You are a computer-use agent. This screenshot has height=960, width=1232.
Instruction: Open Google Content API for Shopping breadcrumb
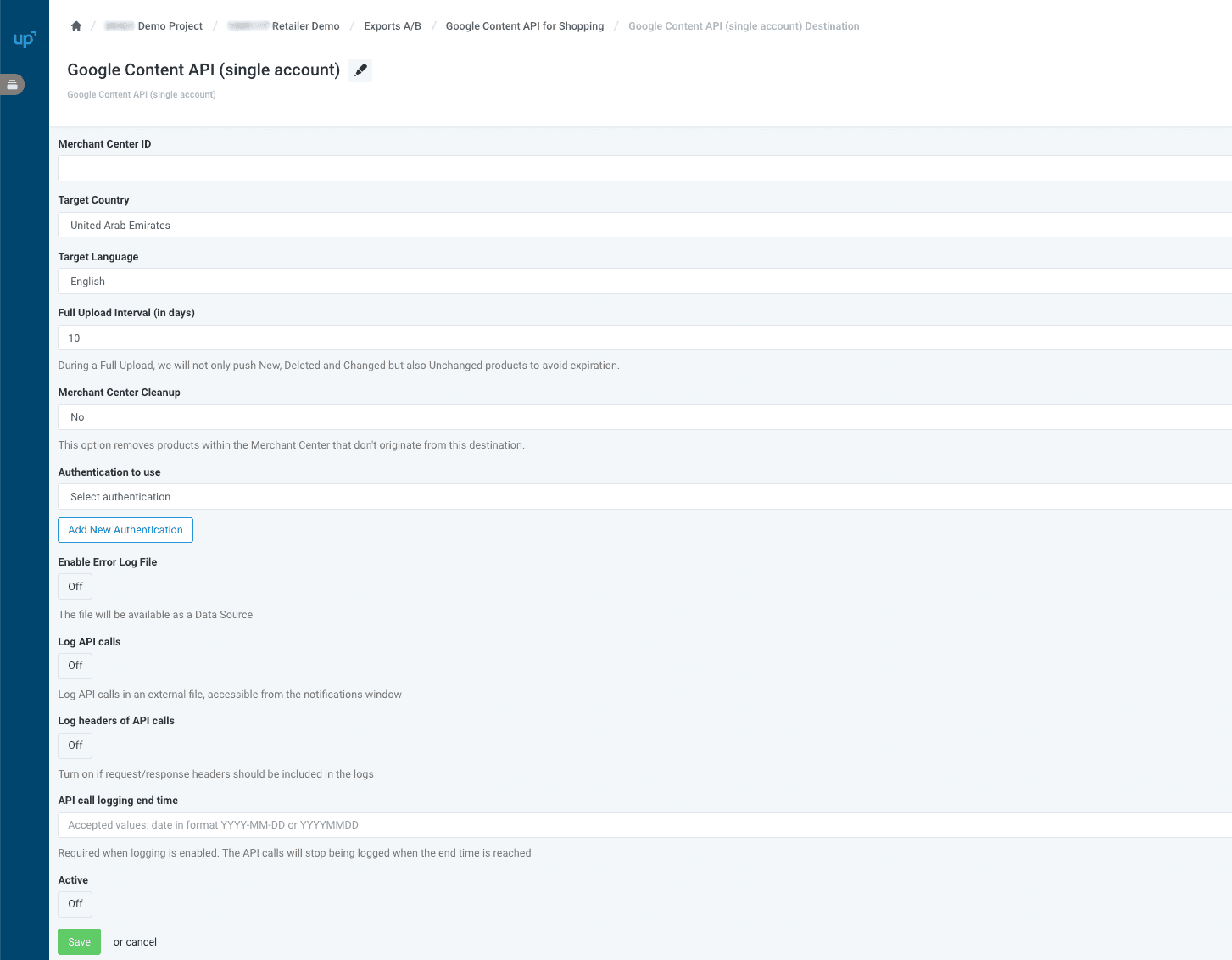tap(524, 25)
